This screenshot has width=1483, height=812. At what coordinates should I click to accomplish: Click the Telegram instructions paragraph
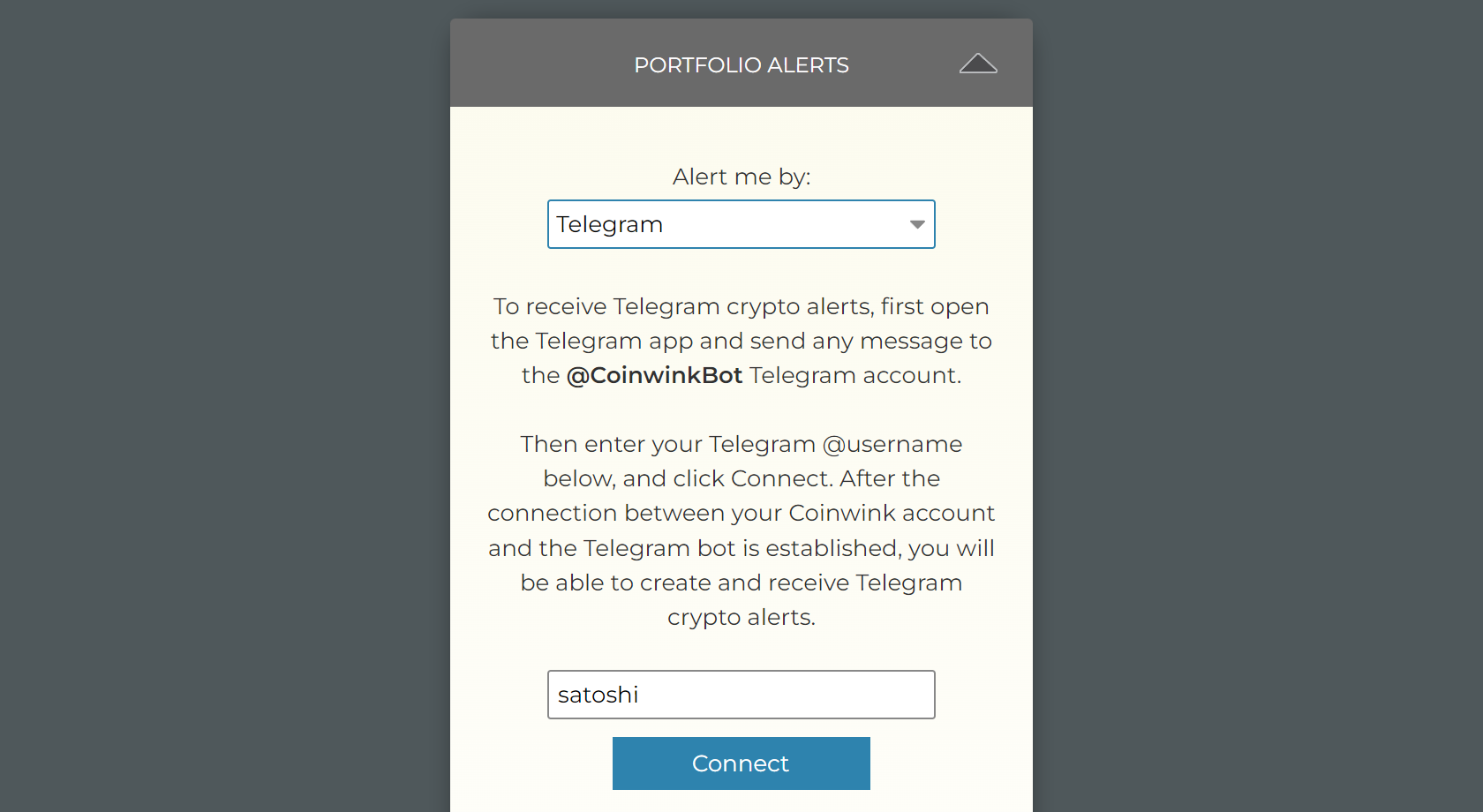pyautogui.click(x=741, y=340)
